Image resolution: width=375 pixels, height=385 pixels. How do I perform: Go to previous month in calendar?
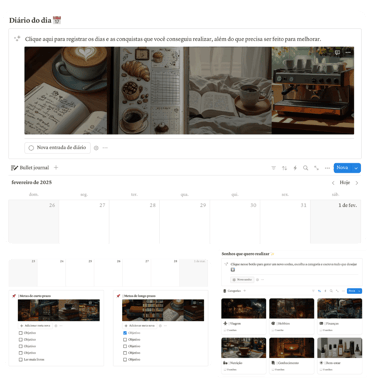pyautogui.click(x=333, y=183)
